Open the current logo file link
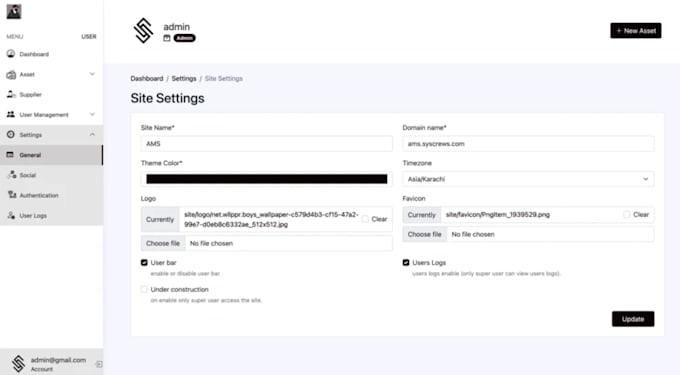The width and height of the screenshot is (680, 375). [x=271, y=219]
